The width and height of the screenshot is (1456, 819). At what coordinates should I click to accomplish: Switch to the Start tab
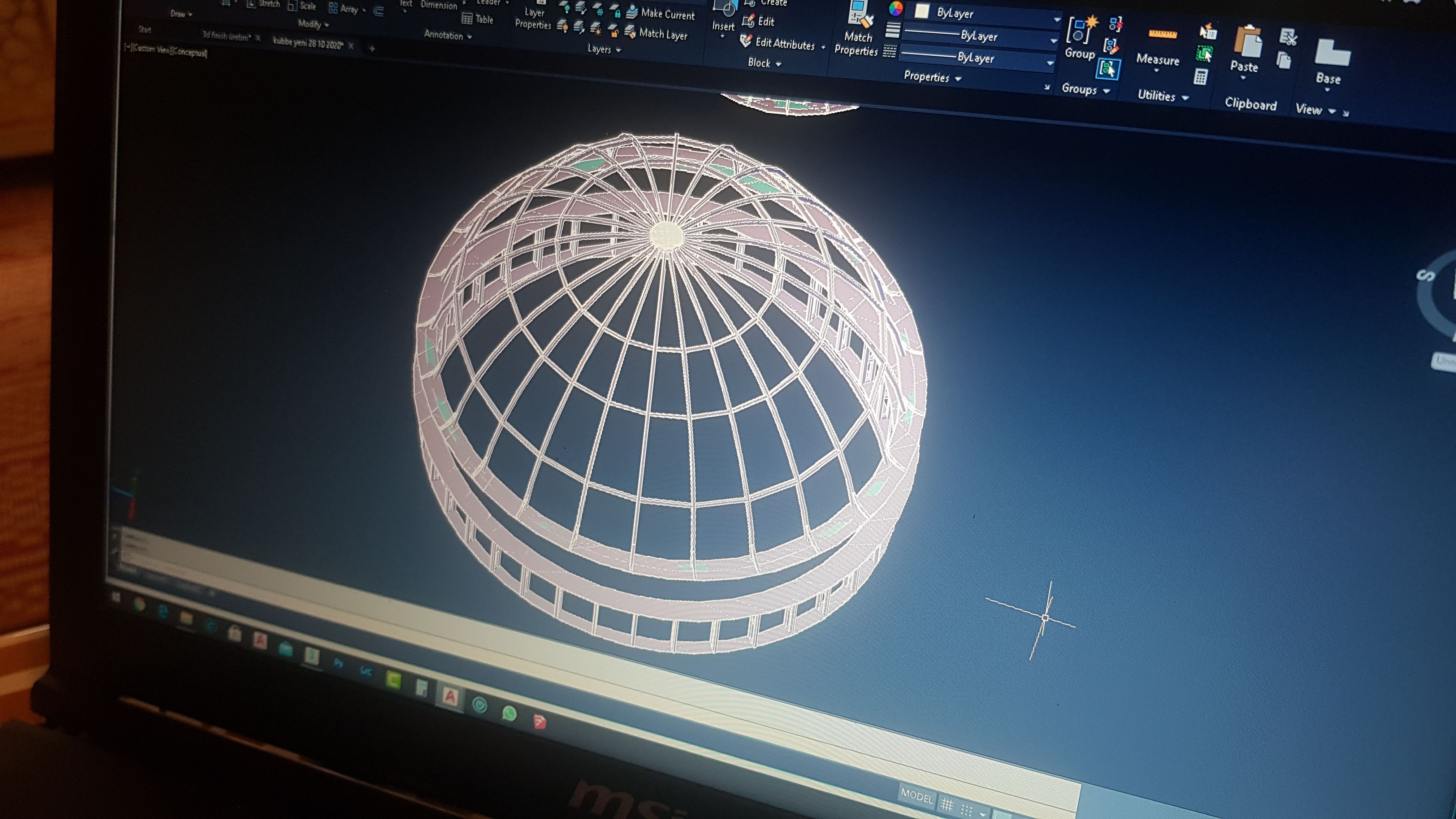coord(145,29)
